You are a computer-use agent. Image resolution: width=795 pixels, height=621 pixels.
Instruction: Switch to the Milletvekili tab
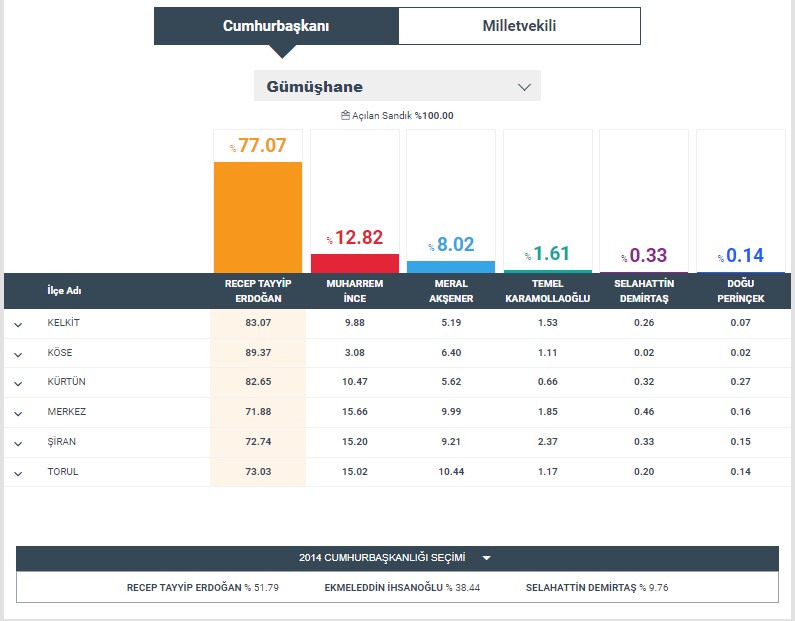(x=519, y=26)
